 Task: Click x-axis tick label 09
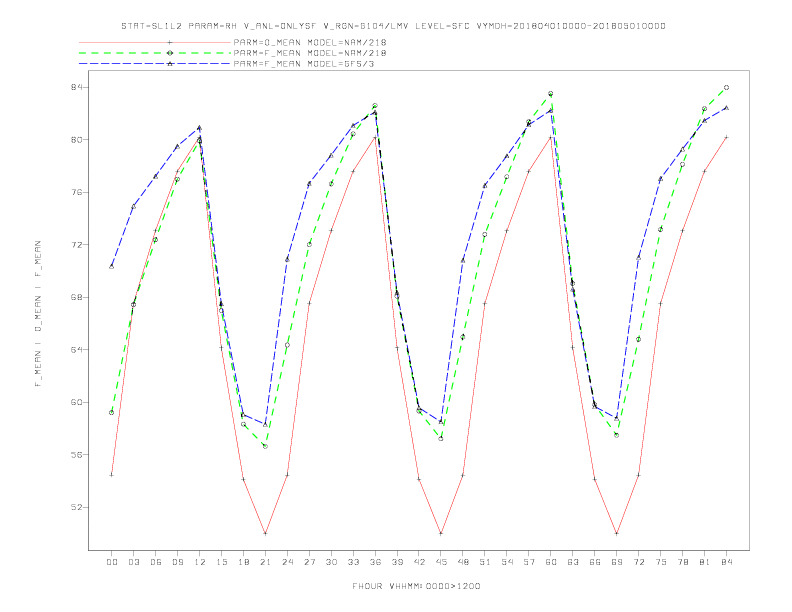(177, 562)
